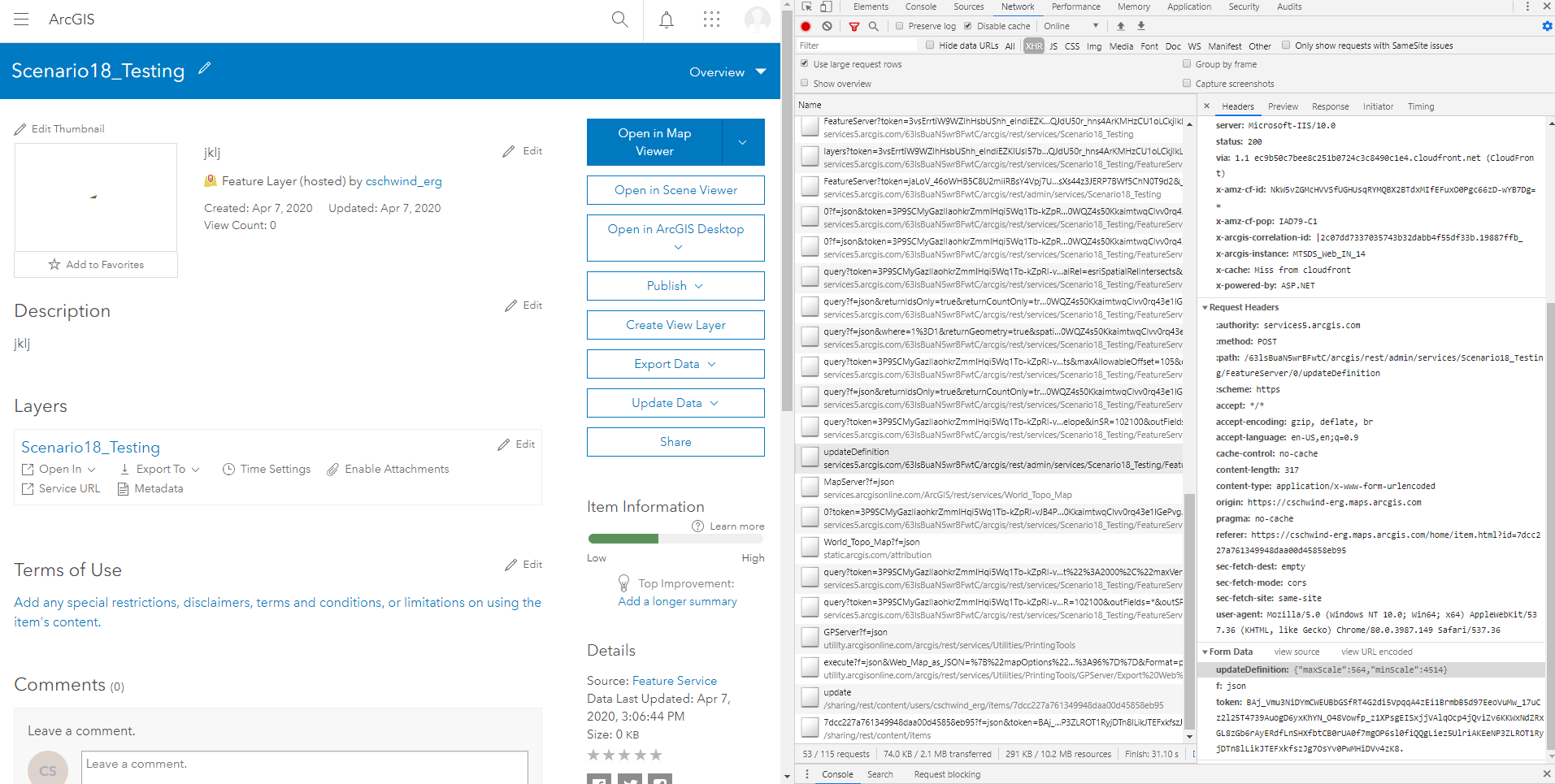The width and height of the screenshot is (1555, 784).
Task: Show the Response tab of the request
Action: [x=1330, y=106]
